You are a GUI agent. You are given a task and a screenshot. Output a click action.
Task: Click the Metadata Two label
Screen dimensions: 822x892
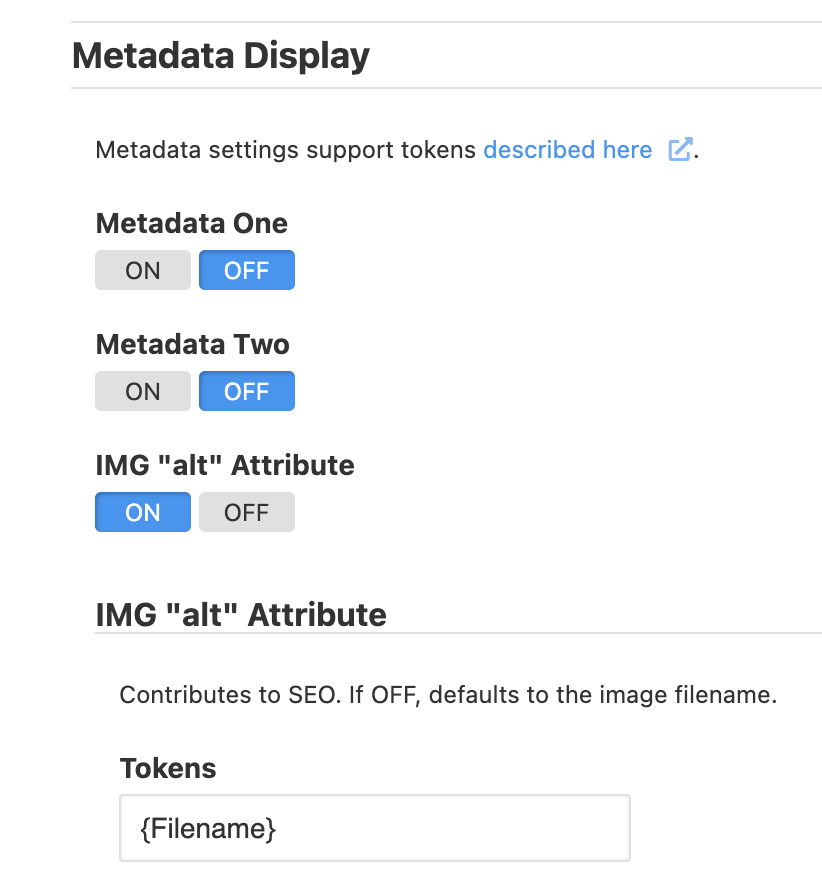[x=193, y=344]
